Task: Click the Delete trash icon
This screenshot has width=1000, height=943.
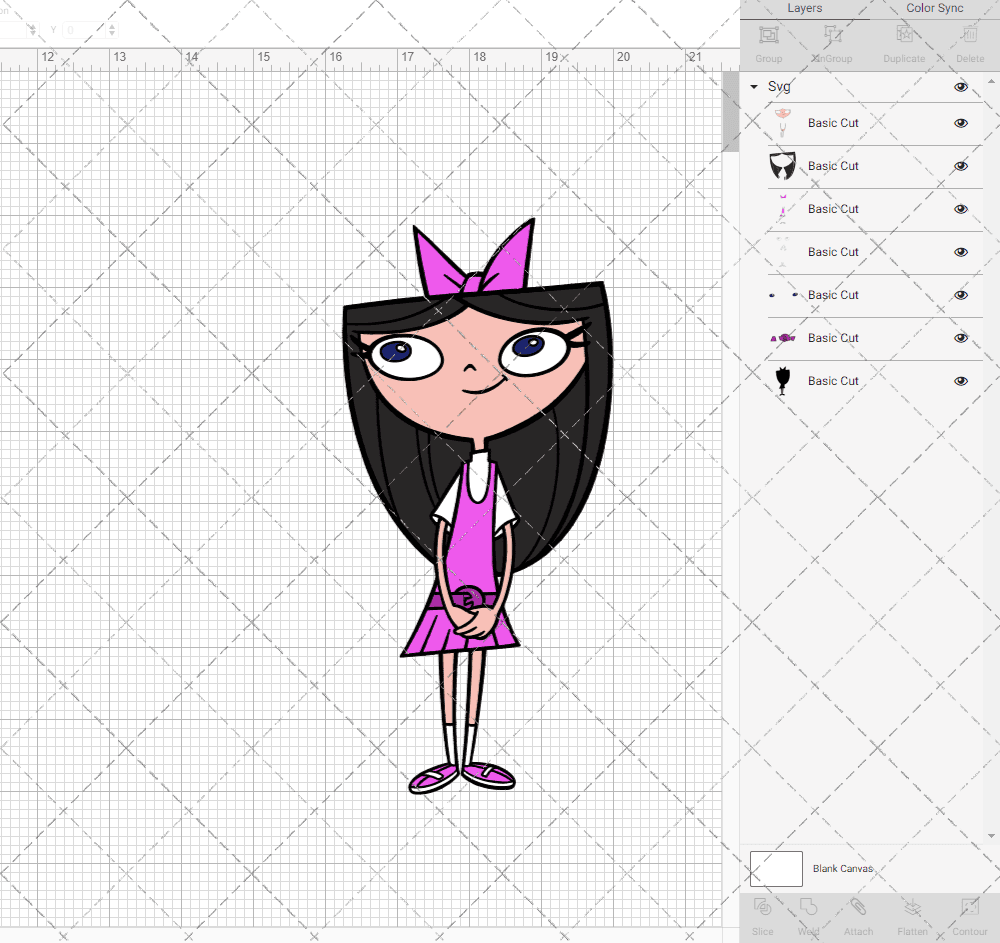Action: click(969, 34)
